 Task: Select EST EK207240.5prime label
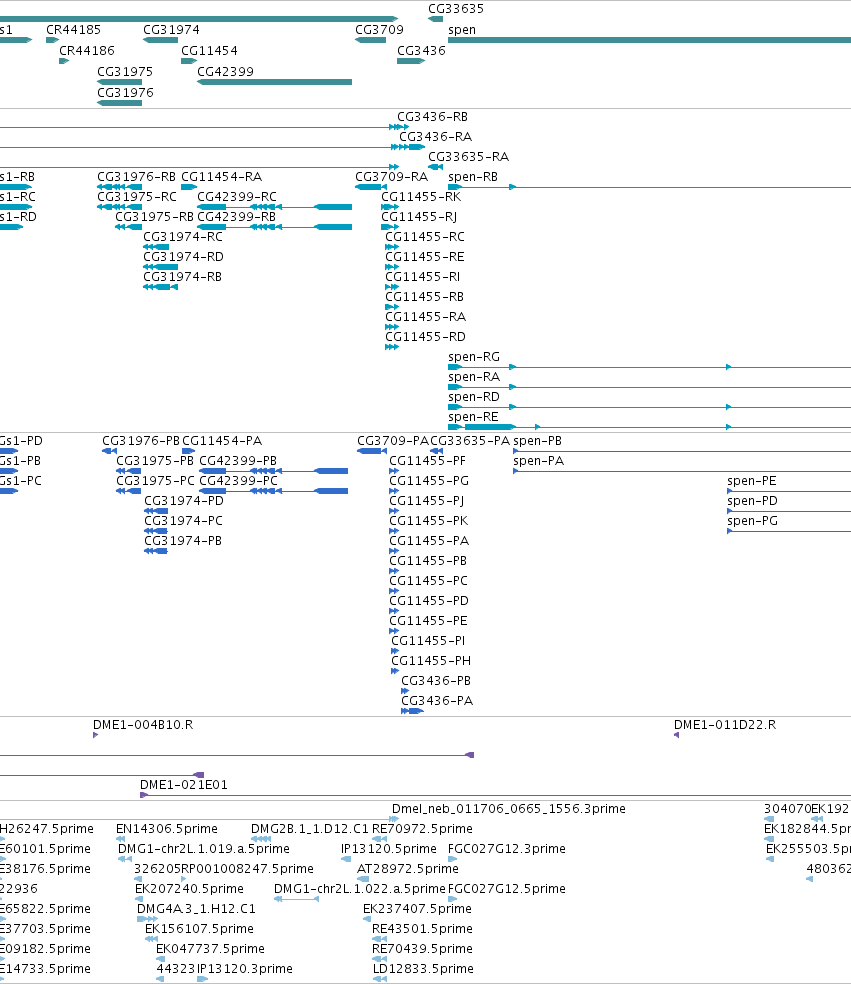point(190,889)
